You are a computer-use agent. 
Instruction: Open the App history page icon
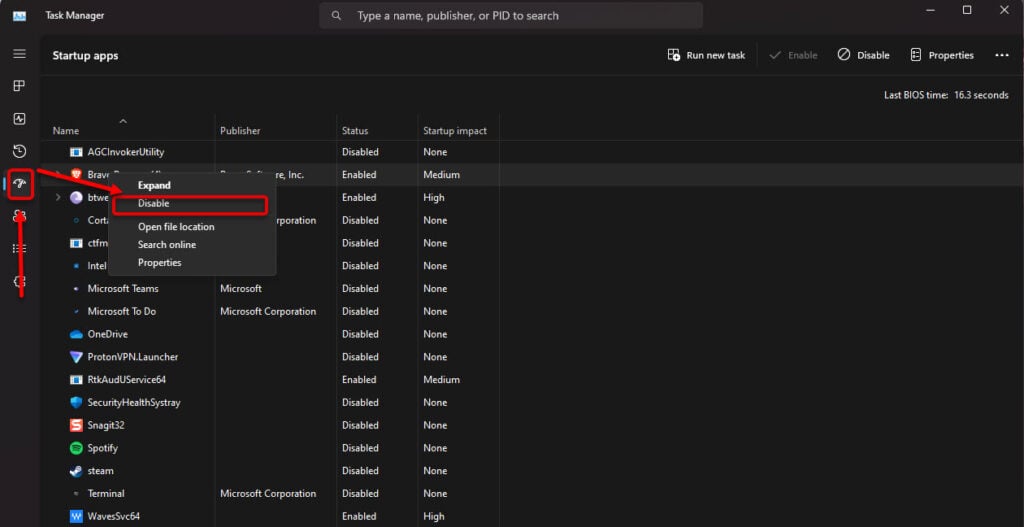pos(20,152)
